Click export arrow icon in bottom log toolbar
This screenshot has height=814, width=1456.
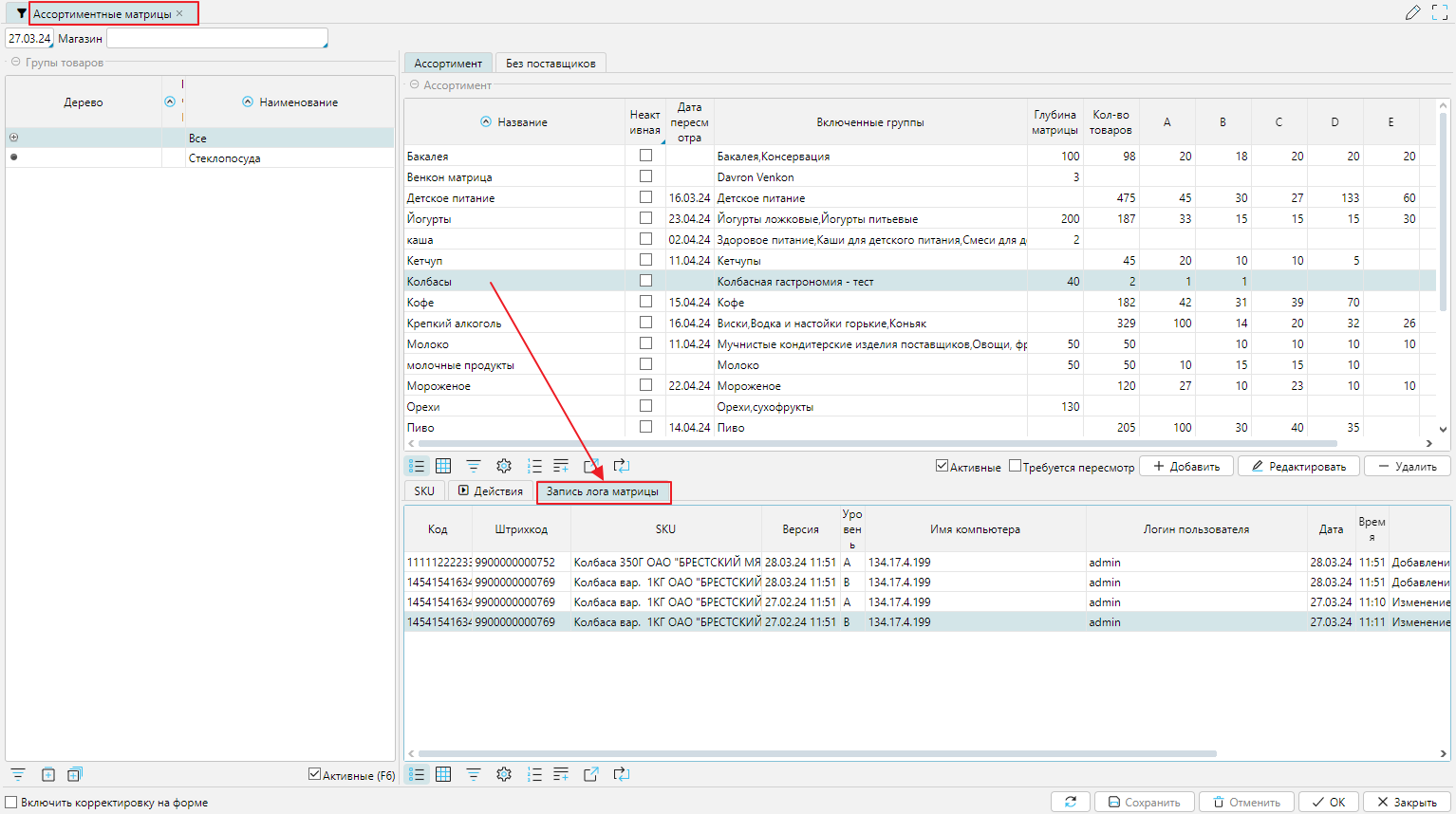(x=590, y=774)
